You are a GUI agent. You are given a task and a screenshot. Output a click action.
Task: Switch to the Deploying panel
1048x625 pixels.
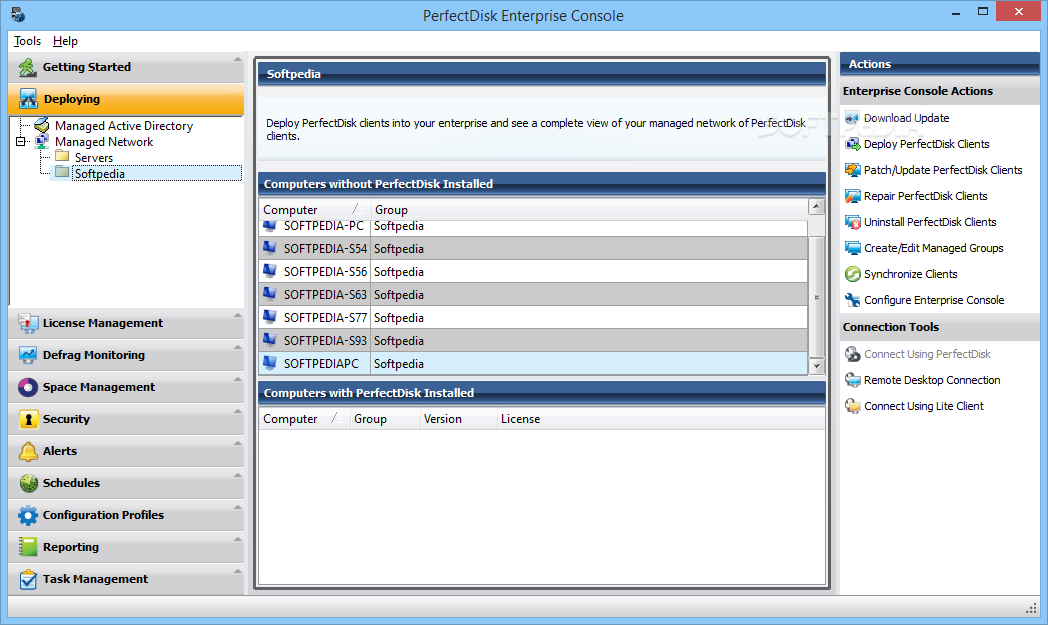tap(126, 99)
